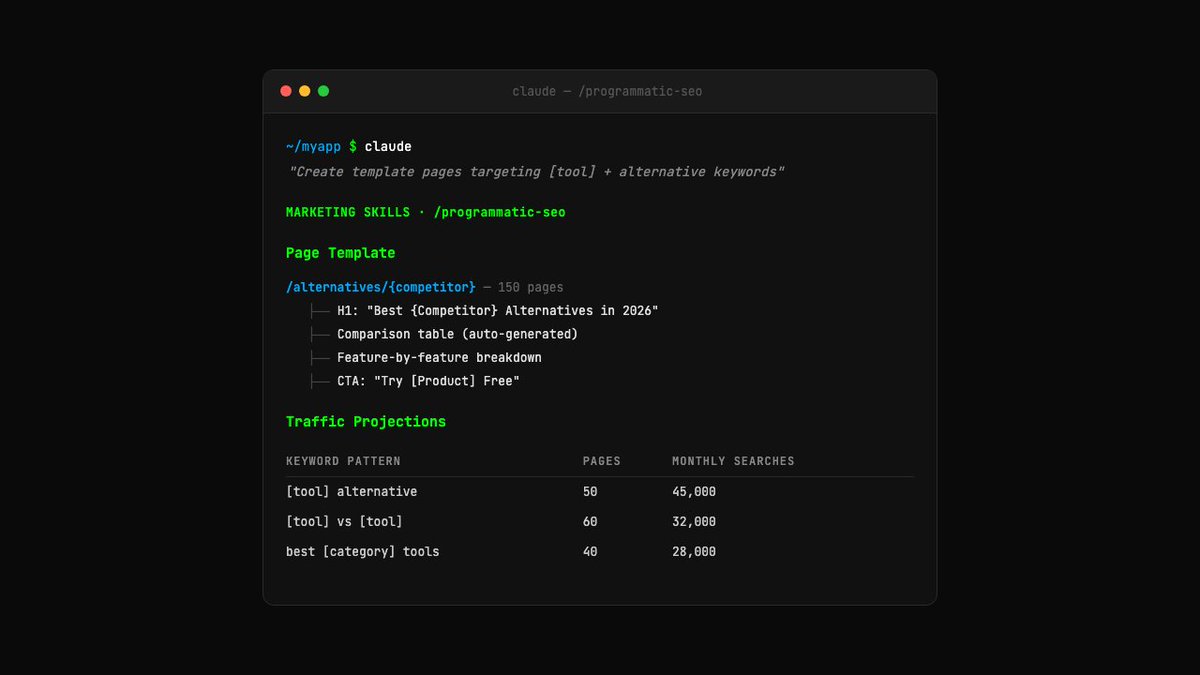The height and width of the screenshot is (675, 1200).
Task: Click the MONTHLY SEARCHES column header
Action: 733,461
